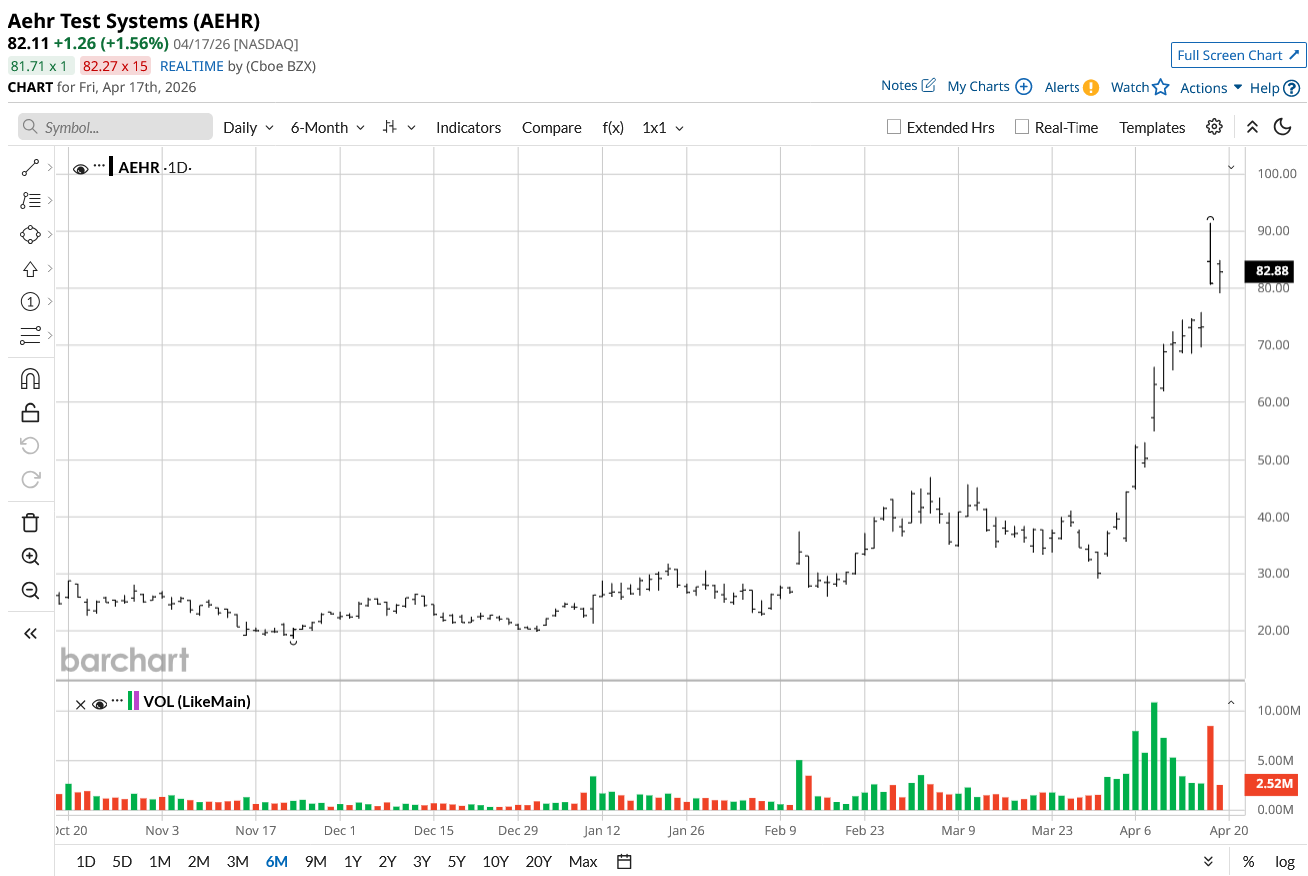The height and width of the screenshot is (876, 1308).
Task: Toggle the log scale button
Action: pyautogui.click(x=1285, y=861)
